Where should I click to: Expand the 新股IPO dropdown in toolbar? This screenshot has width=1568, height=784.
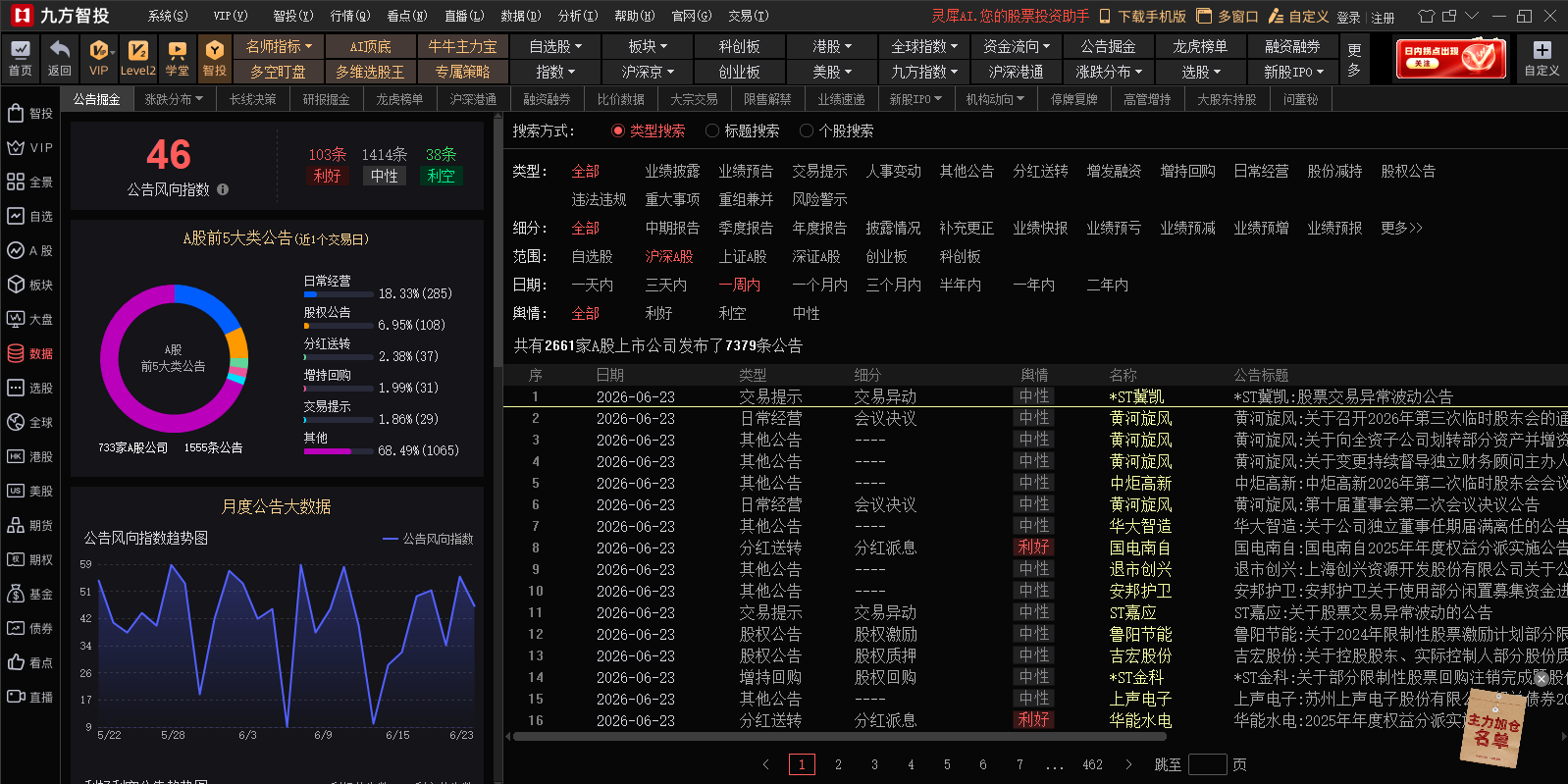point(1293,72)
